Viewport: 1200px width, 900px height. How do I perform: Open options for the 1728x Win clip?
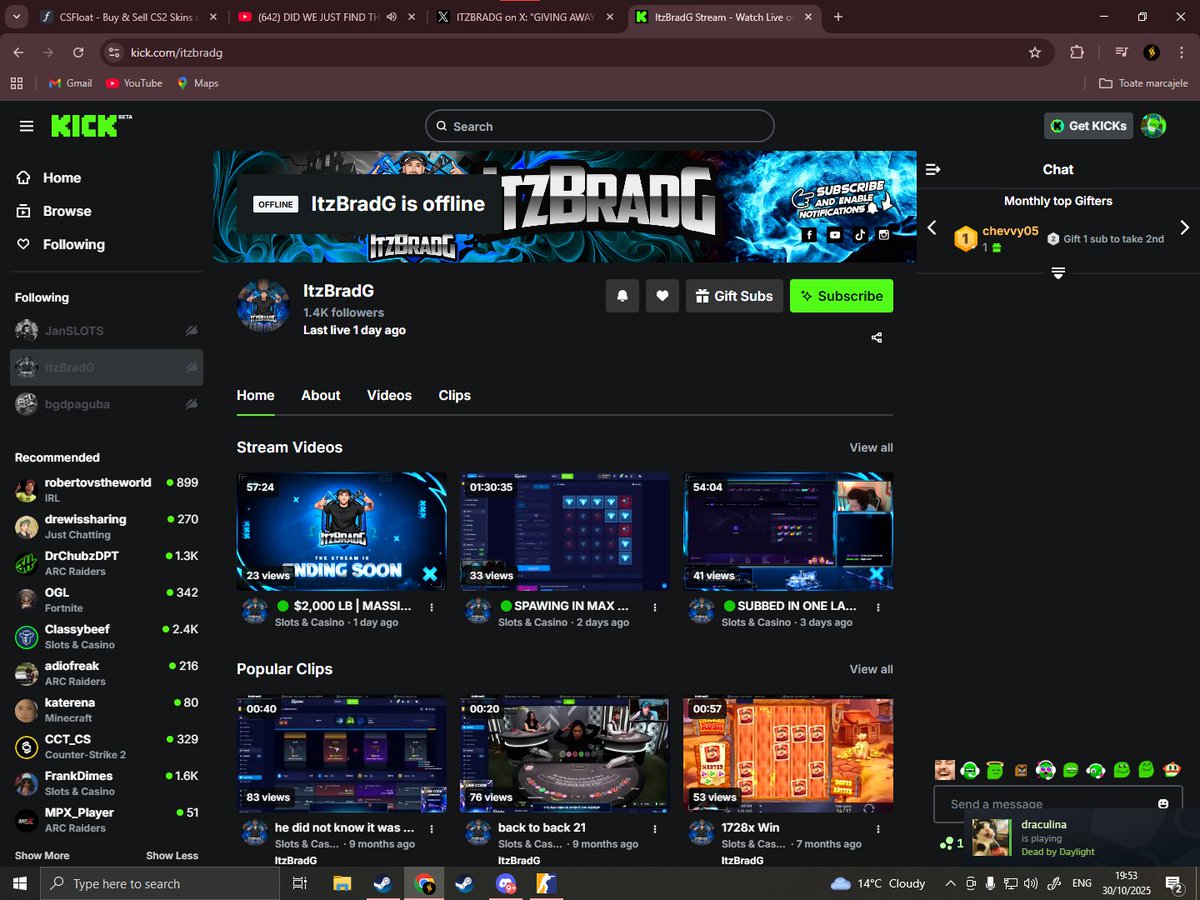(878, 829)
